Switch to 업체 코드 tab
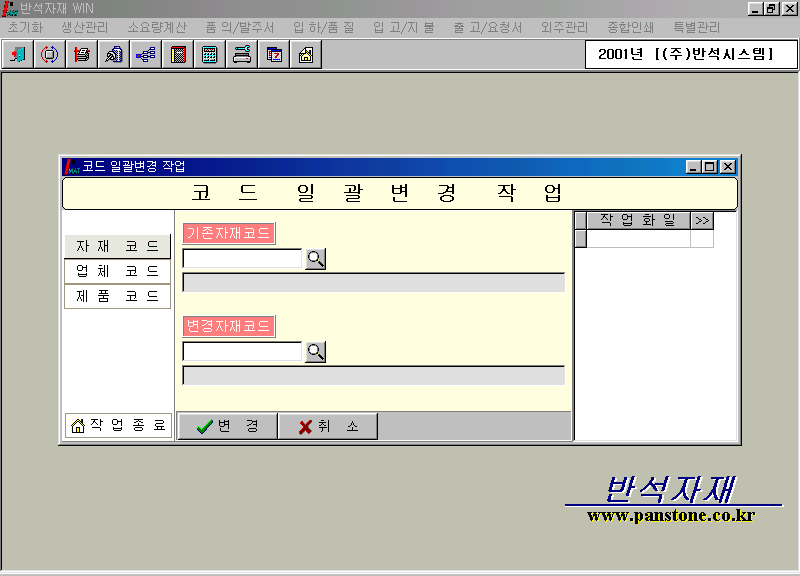Screen dimensions: 800x576 click(x=117, y=271)
